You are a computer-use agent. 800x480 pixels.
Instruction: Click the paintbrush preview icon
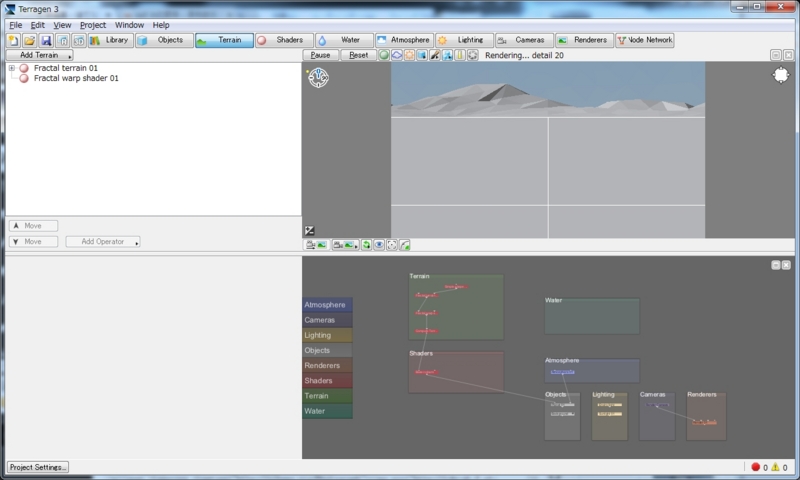[x=435, y=55]
